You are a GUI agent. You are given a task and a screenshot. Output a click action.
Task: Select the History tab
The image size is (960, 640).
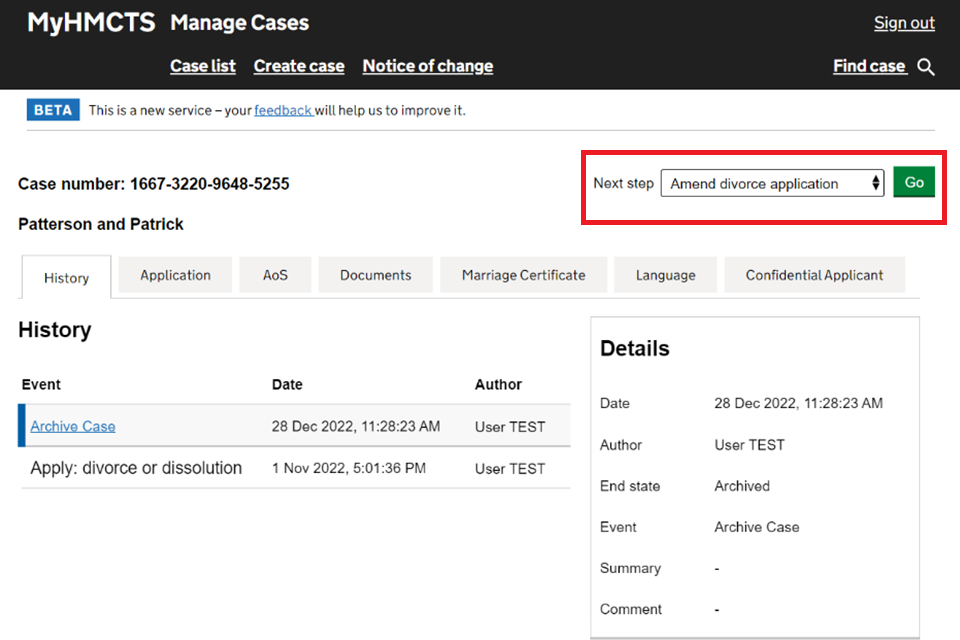[66, 278]
